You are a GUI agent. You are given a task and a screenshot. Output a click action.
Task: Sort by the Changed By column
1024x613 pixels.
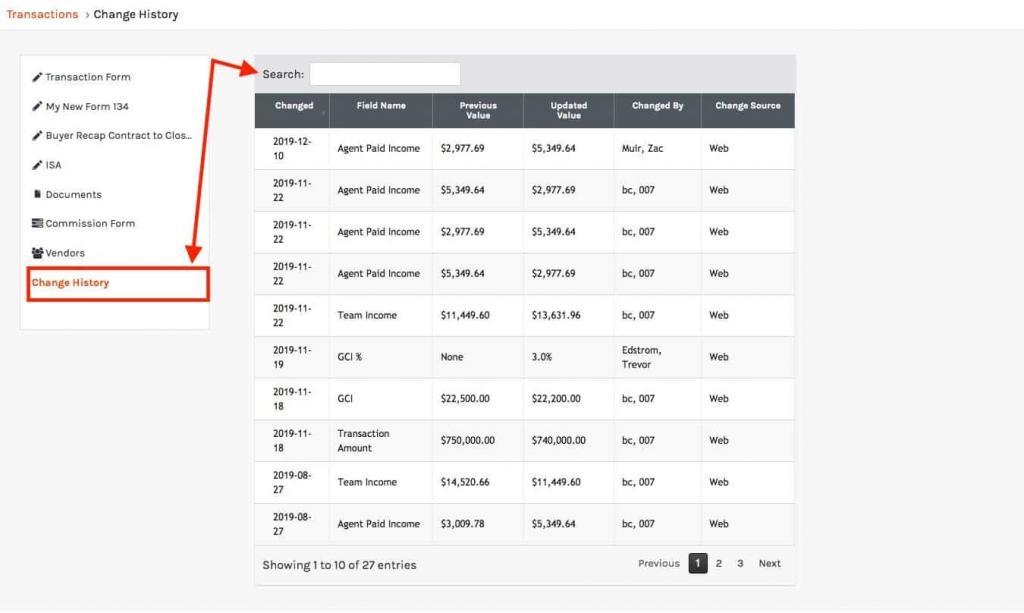(657, 110)
